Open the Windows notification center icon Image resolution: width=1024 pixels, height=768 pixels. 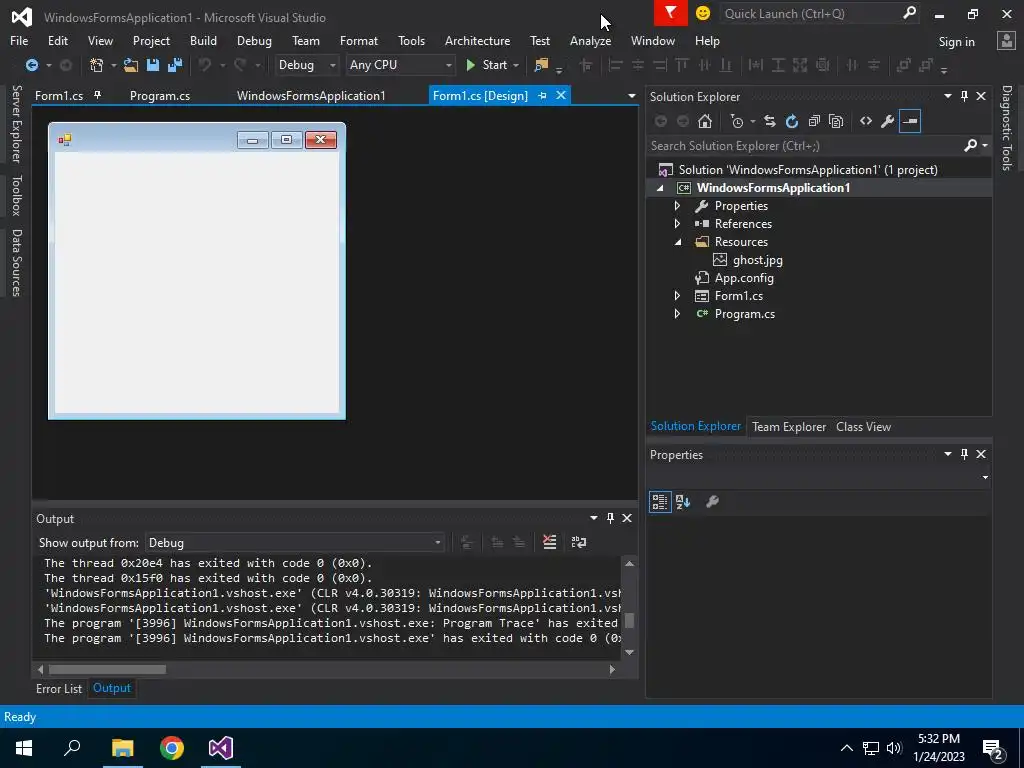[993, 749]
